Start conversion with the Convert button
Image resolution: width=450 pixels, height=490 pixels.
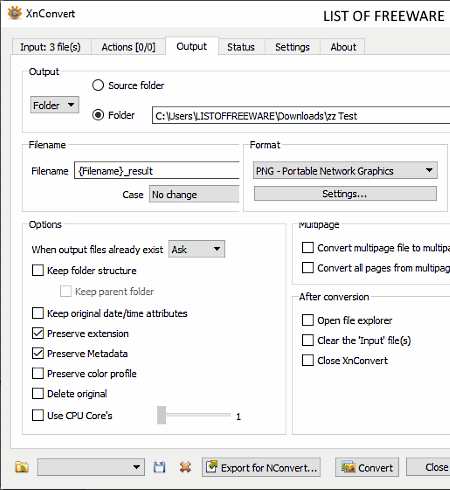tap(367, 467)
